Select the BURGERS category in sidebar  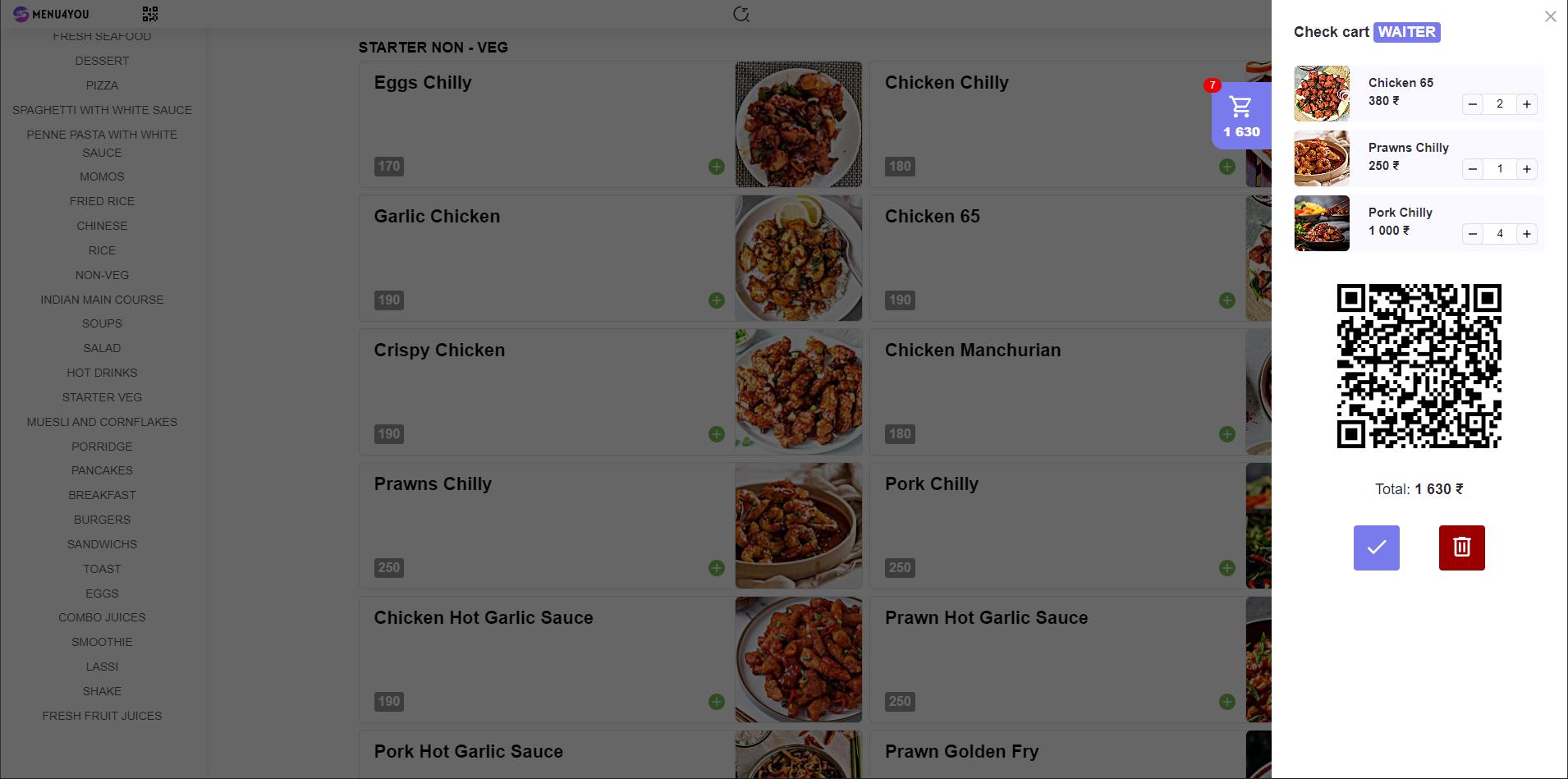click(102, 520)
